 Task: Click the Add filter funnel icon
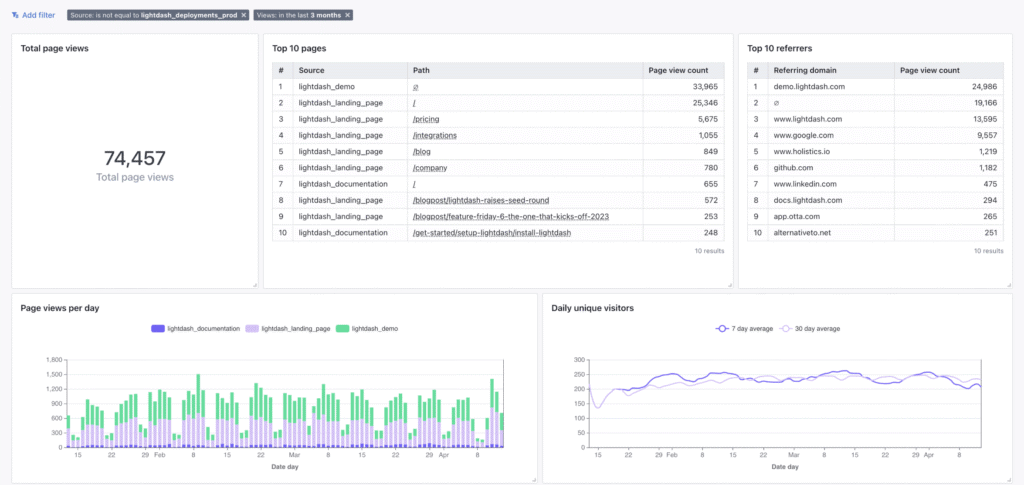(x=15, y=16)
